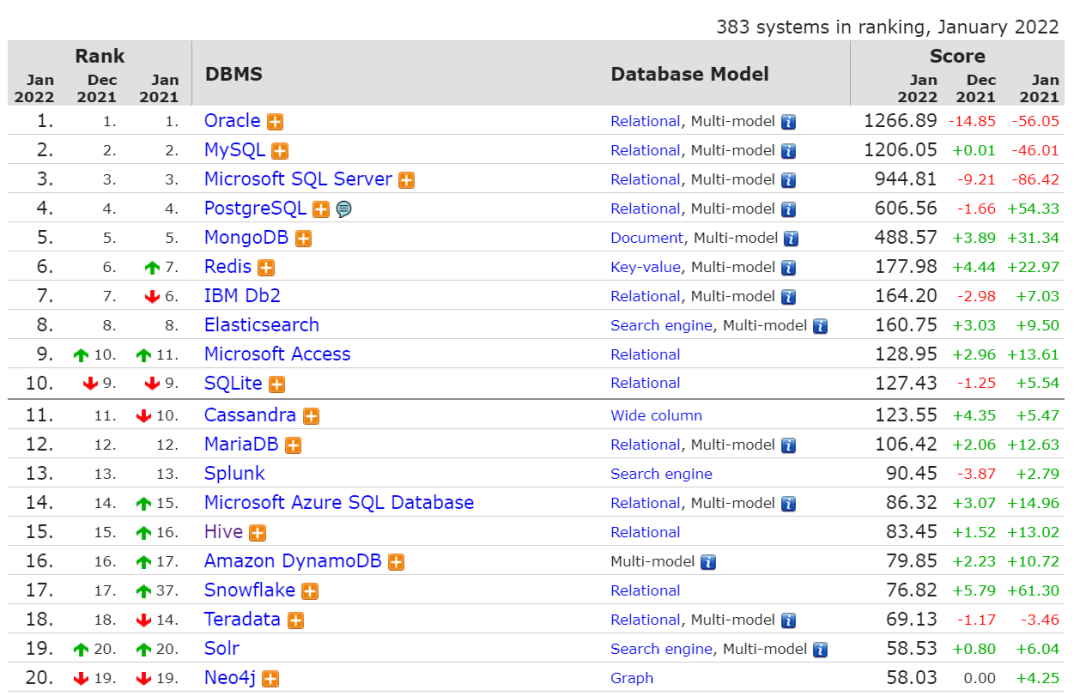Open the Splunk link
Screen dimensions: 1080x696
[x=234, y=473]
